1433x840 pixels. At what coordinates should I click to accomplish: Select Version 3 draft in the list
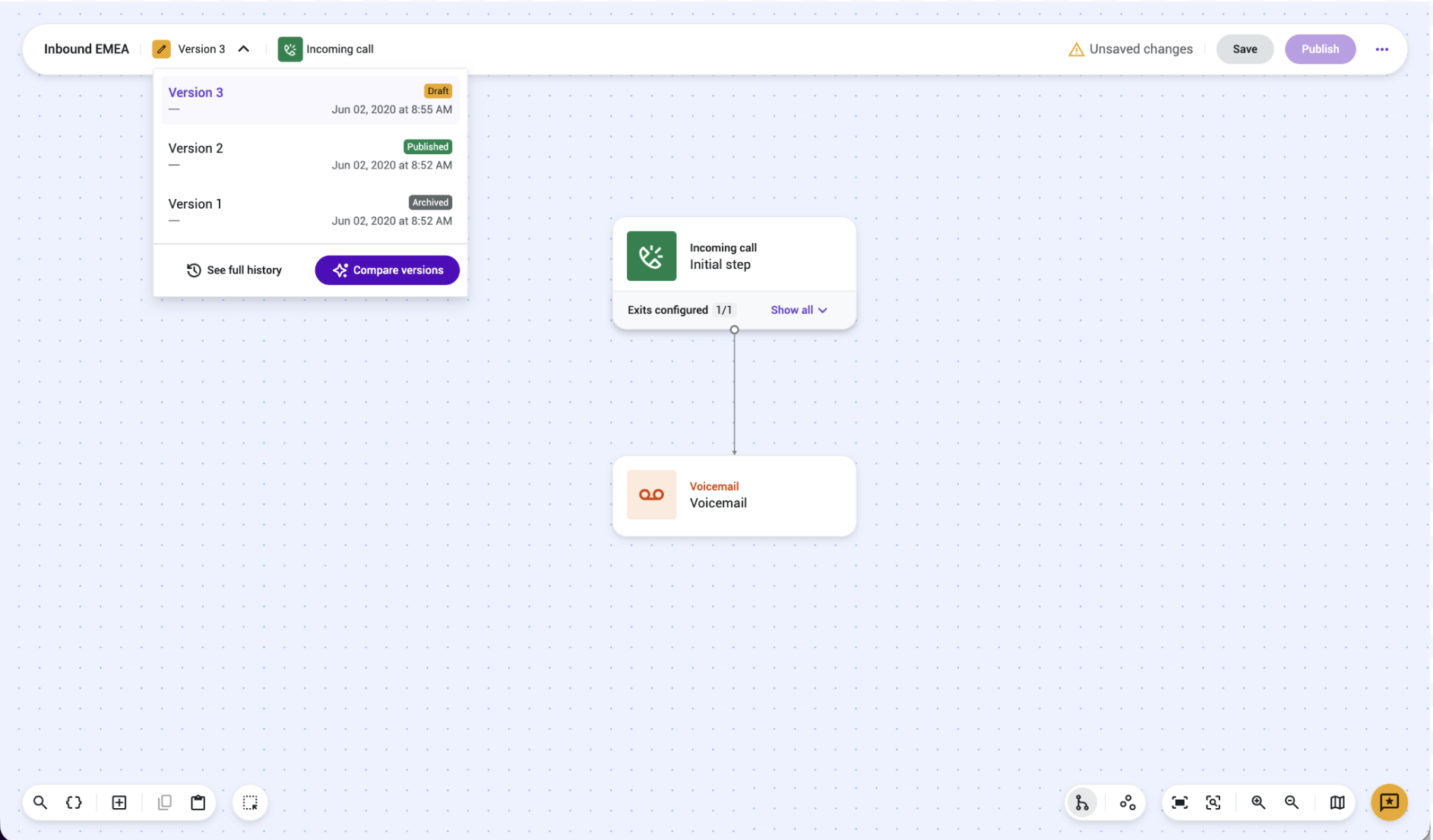tap(310, 100)
